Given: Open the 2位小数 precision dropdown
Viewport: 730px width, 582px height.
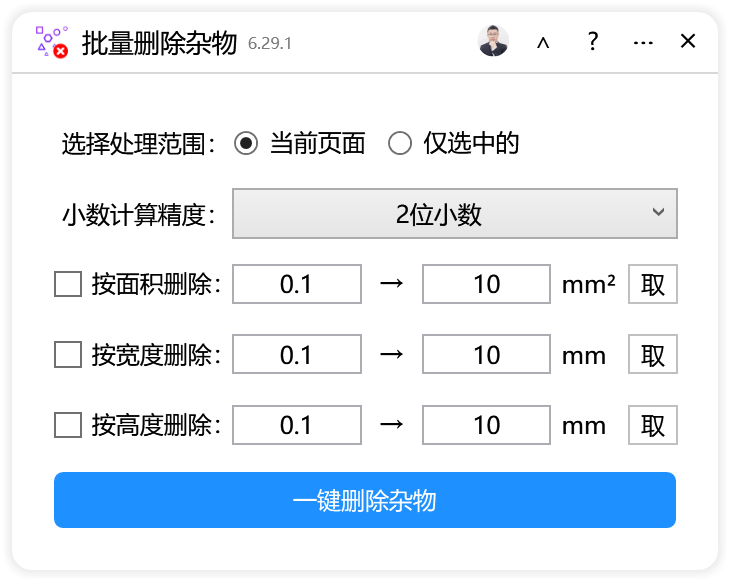Looking at the screenshot, I should point(455,214).
